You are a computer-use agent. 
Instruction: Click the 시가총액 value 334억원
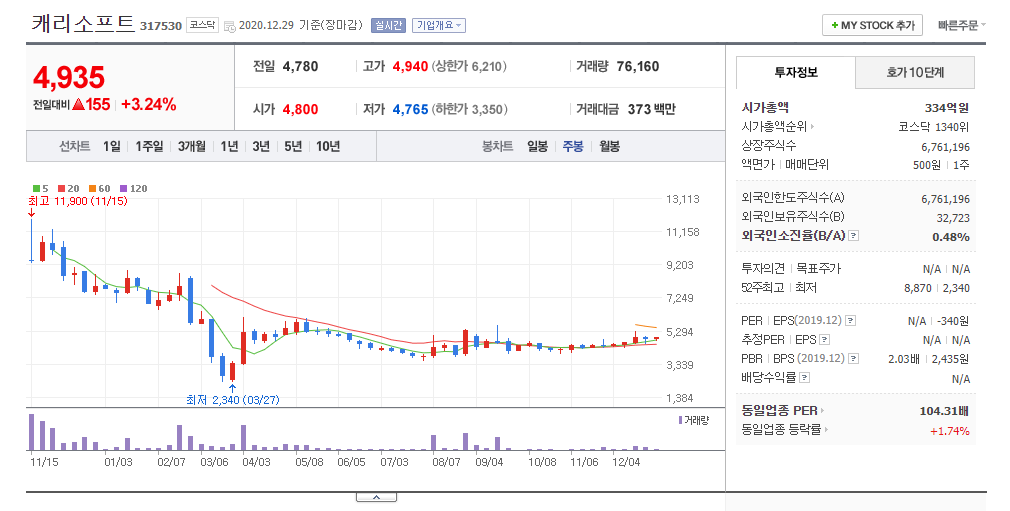click(x=947, y=108)
